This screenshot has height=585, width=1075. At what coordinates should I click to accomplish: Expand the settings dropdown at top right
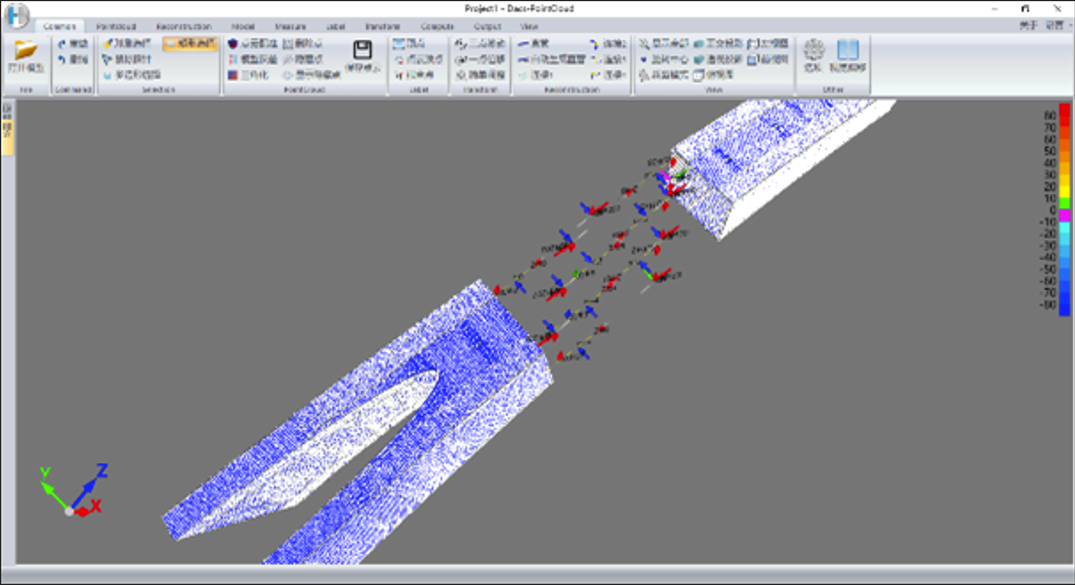click(x=1056, y=26)
